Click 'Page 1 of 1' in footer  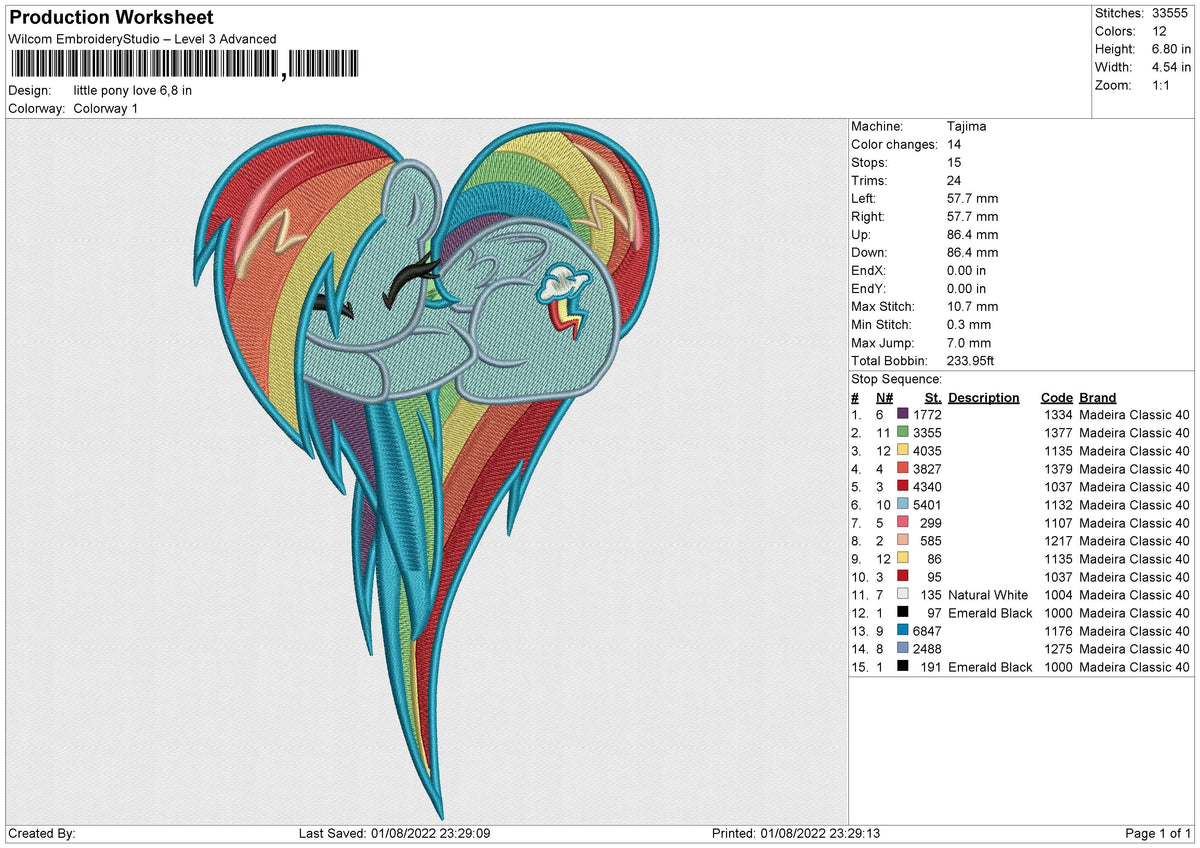[x=1158, y=833]
